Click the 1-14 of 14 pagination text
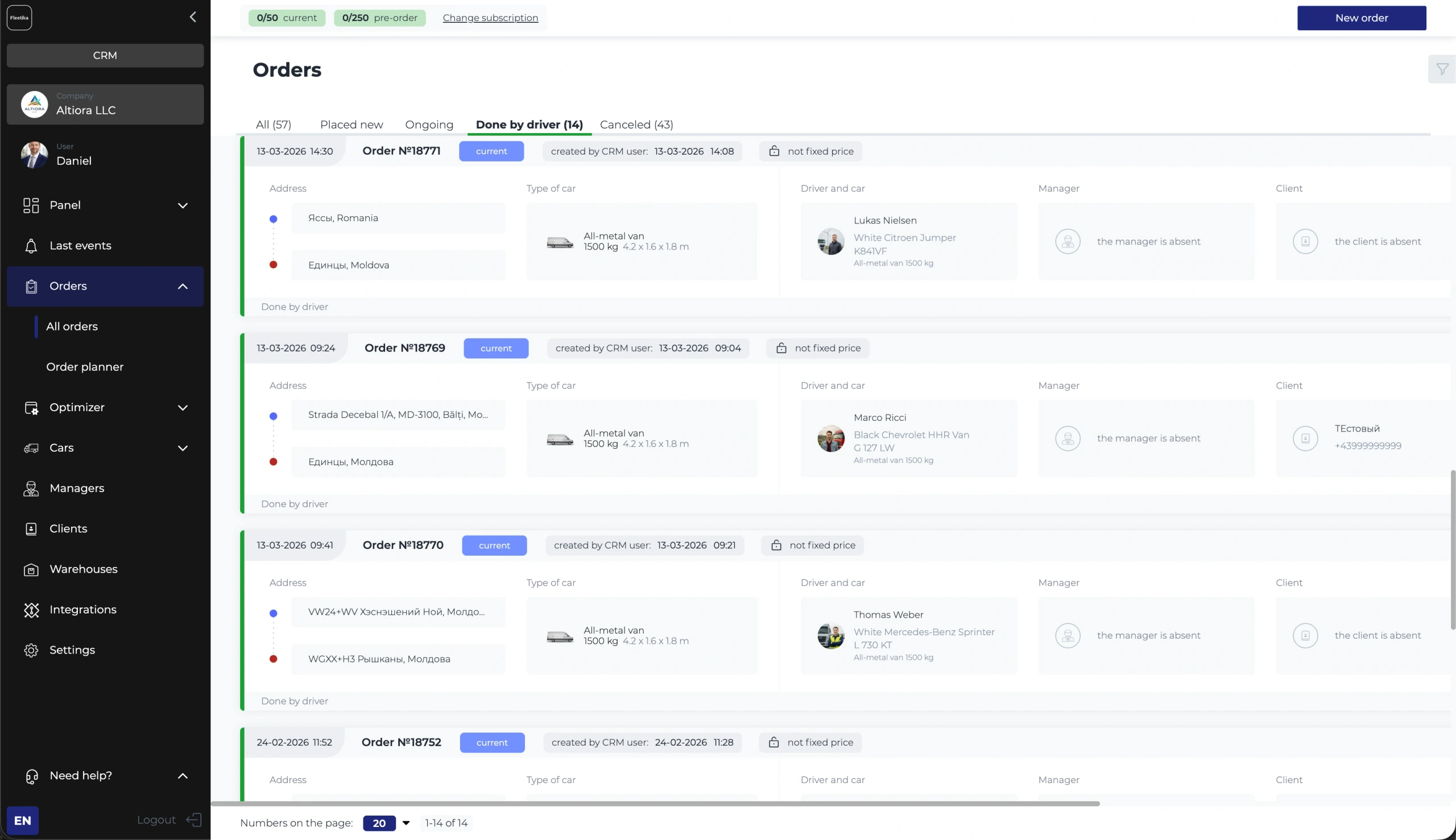The image size is (1456, 840). pos(446,824)
